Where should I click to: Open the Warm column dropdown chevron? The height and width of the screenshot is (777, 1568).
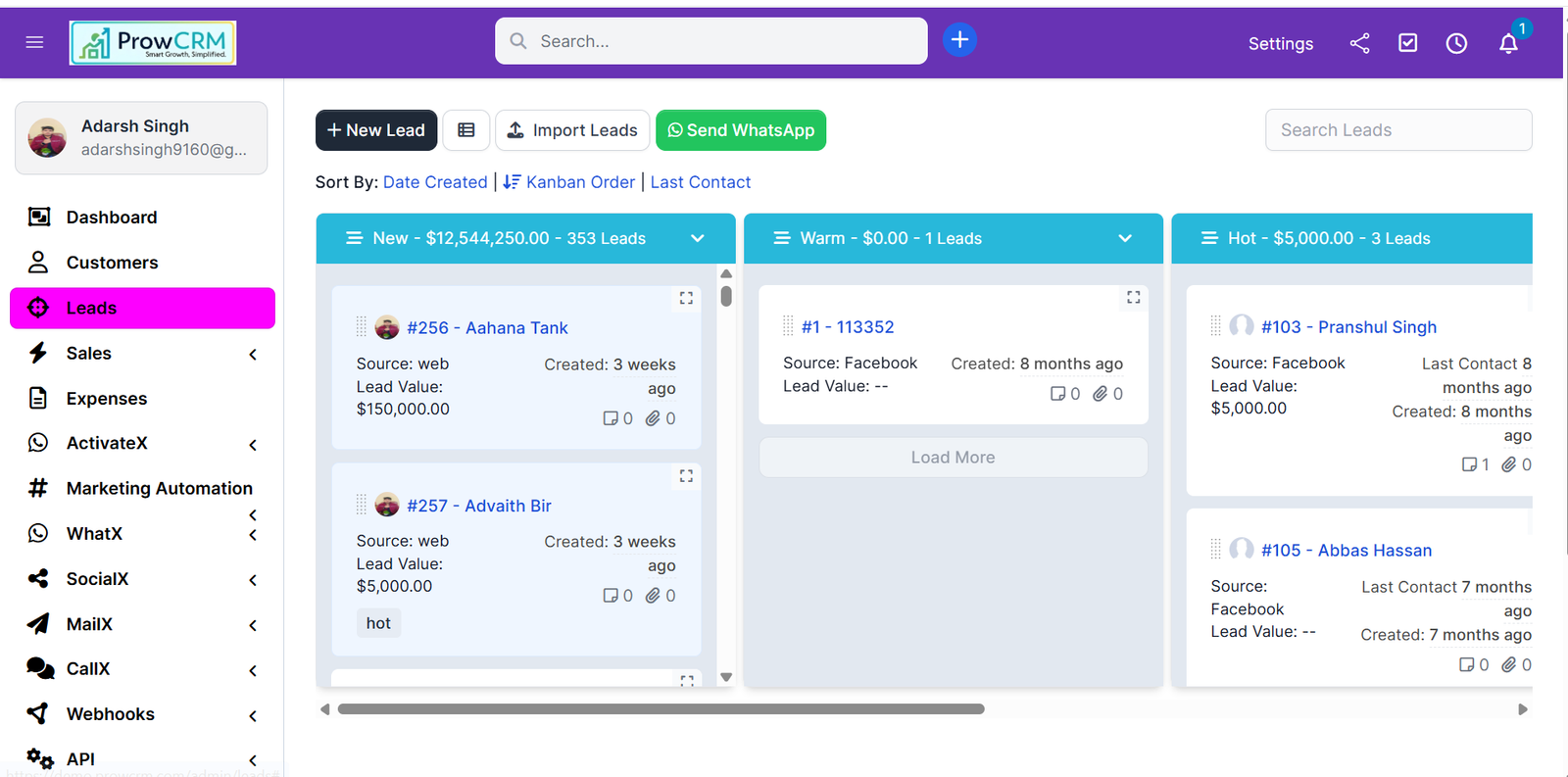1125,238
